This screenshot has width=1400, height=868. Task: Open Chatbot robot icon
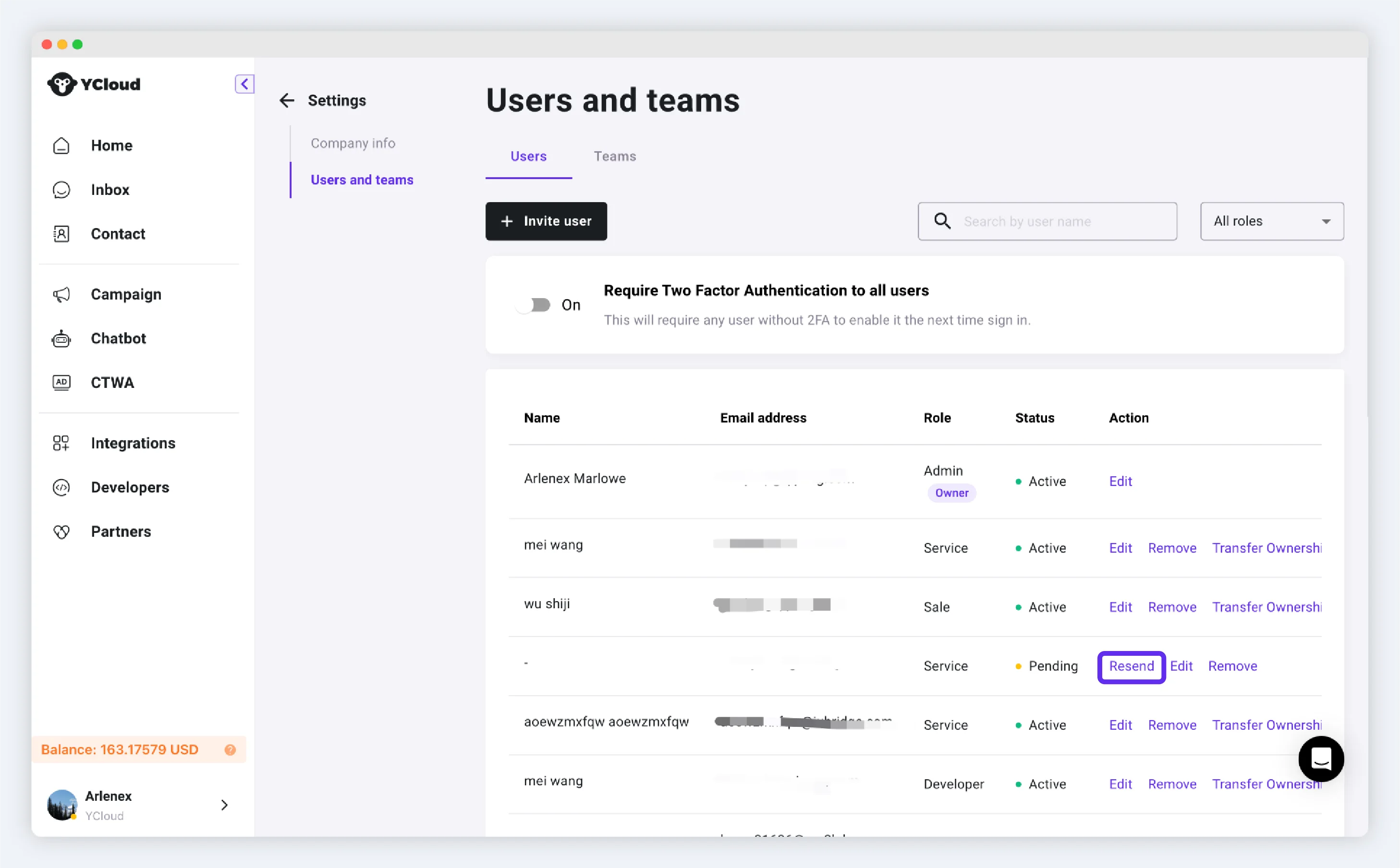[x=61, y=339]
